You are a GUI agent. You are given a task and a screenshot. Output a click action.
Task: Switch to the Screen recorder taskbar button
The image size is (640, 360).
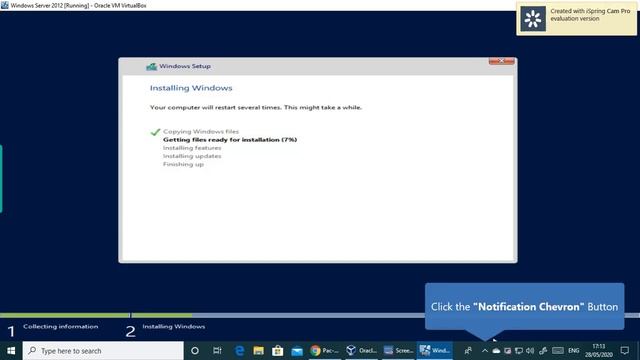click(398, 351)
